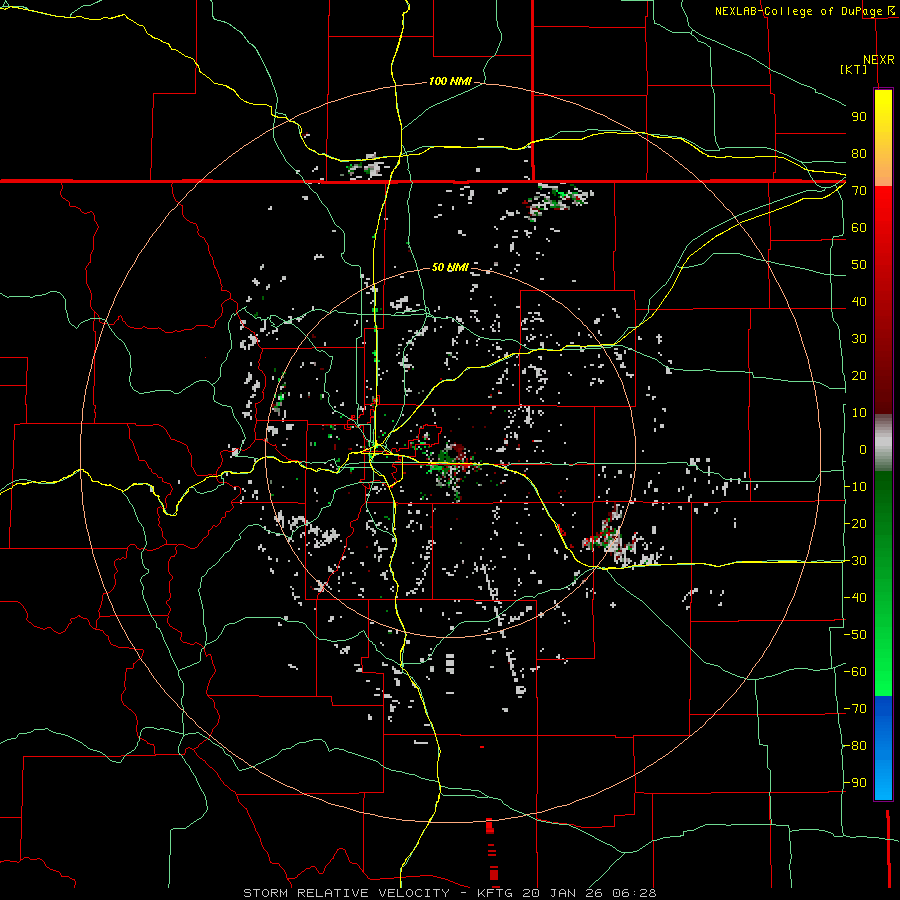Select the KFTG radar site identifier
The height and width of the screenshot is (900, 900).
[x=496, y=893]
